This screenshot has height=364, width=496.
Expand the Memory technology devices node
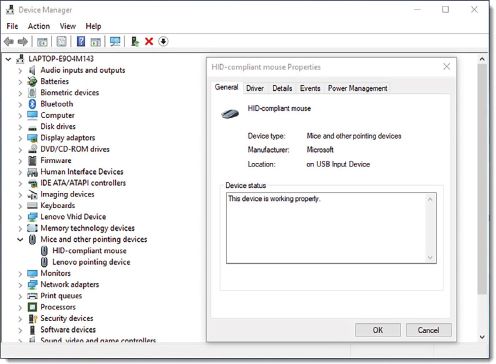(x=20, y=229)
